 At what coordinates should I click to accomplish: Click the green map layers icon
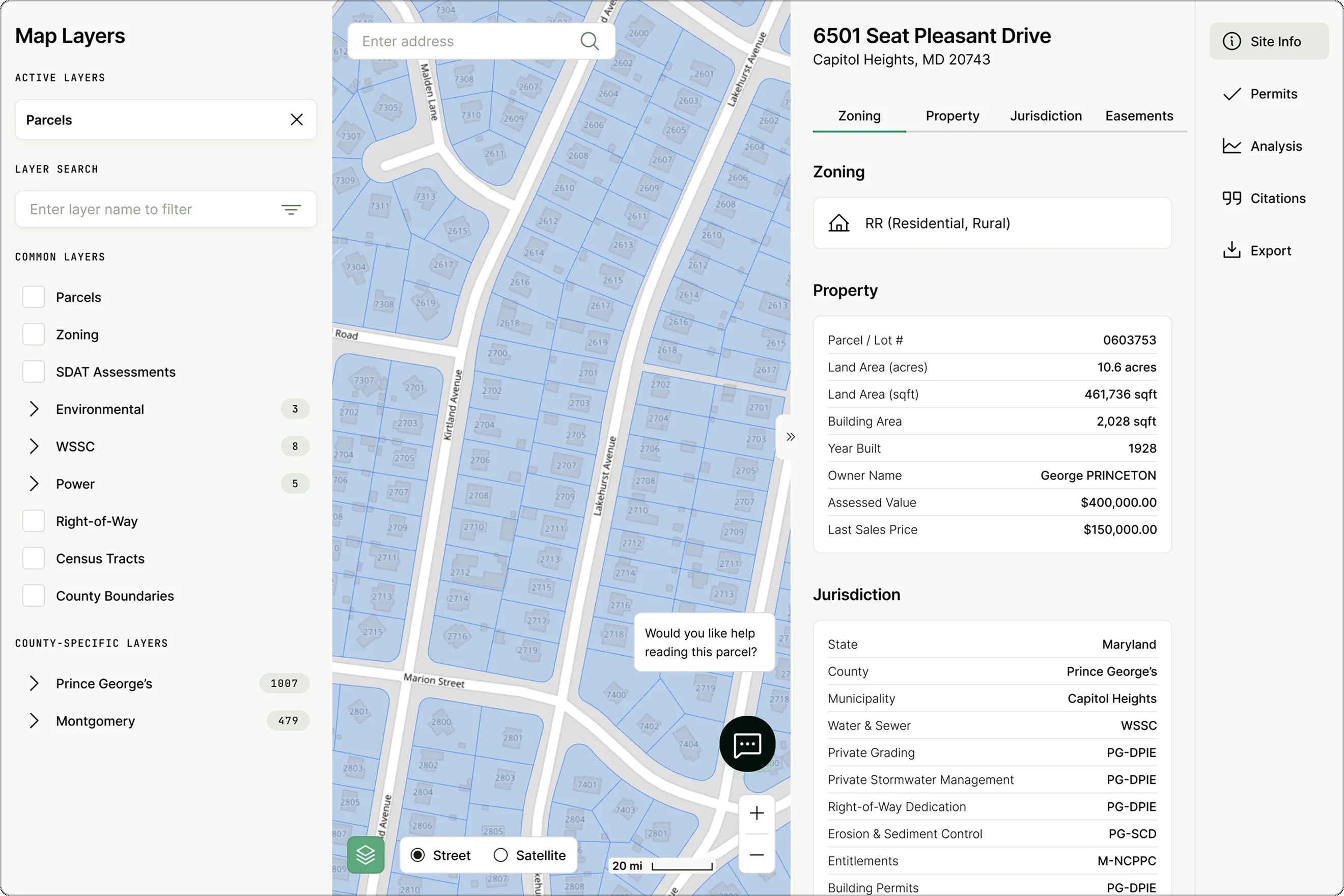click(x=366, y=855)
